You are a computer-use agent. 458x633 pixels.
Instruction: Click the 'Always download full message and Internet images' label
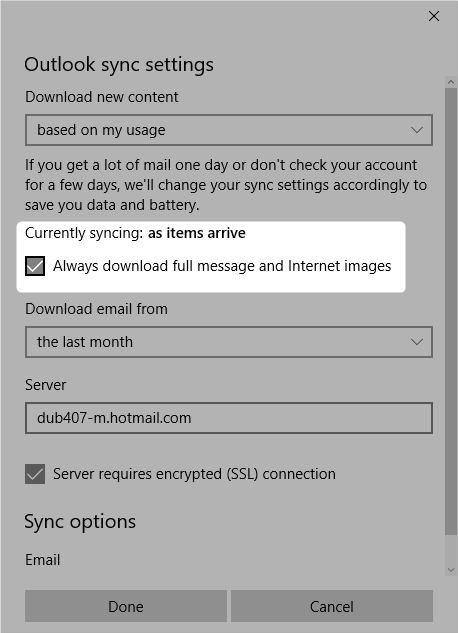tap(222, 266)
